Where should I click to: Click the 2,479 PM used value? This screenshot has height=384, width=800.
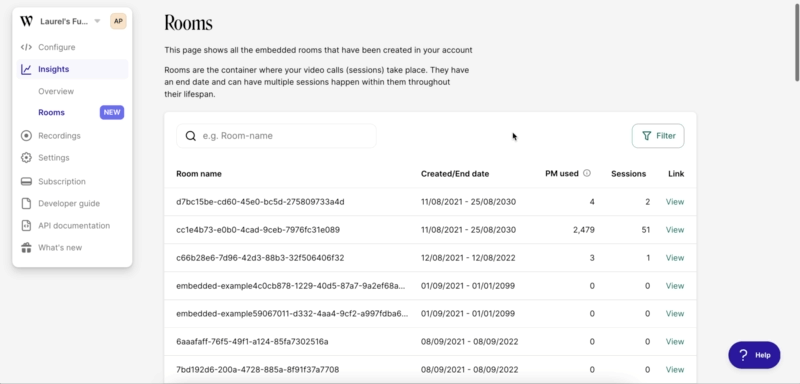point(584,230)
